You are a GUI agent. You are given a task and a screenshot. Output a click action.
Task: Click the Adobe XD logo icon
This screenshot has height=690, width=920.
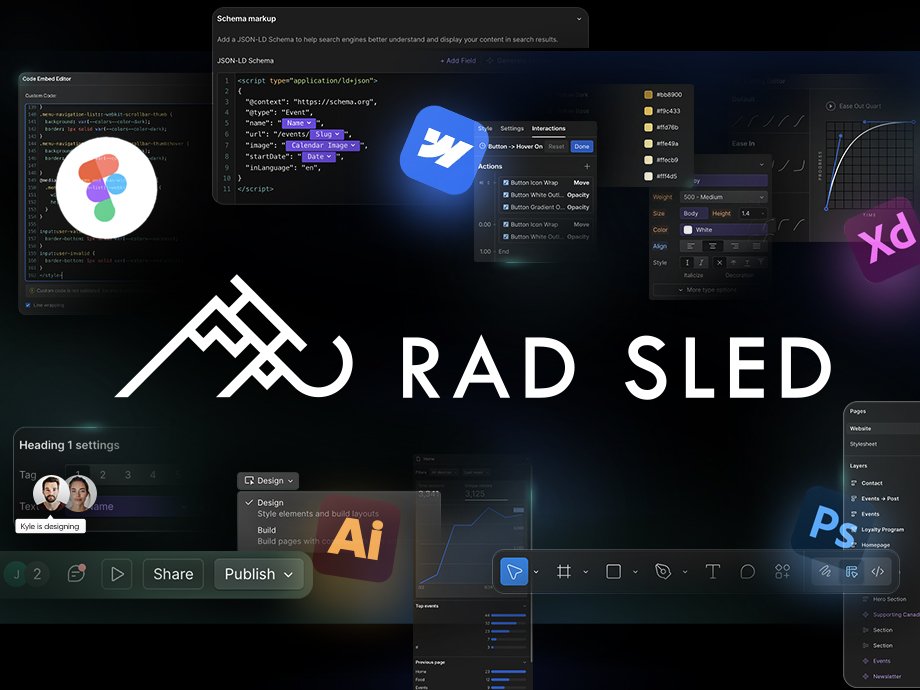click(887, 239)
